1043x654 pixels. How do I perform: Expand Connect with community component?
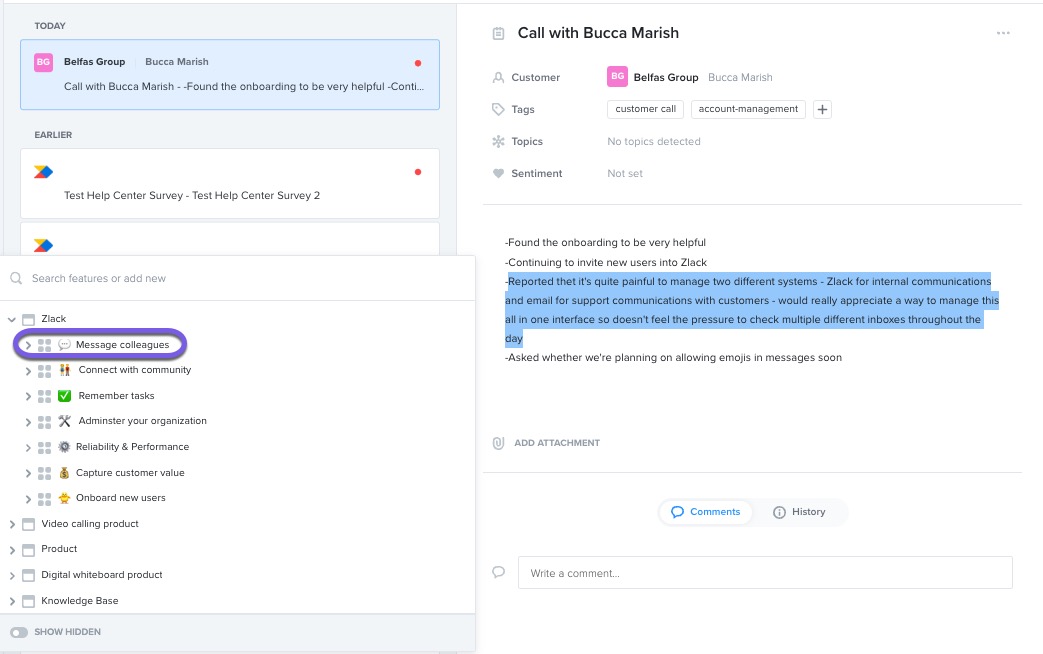click(x=28, y=371)
